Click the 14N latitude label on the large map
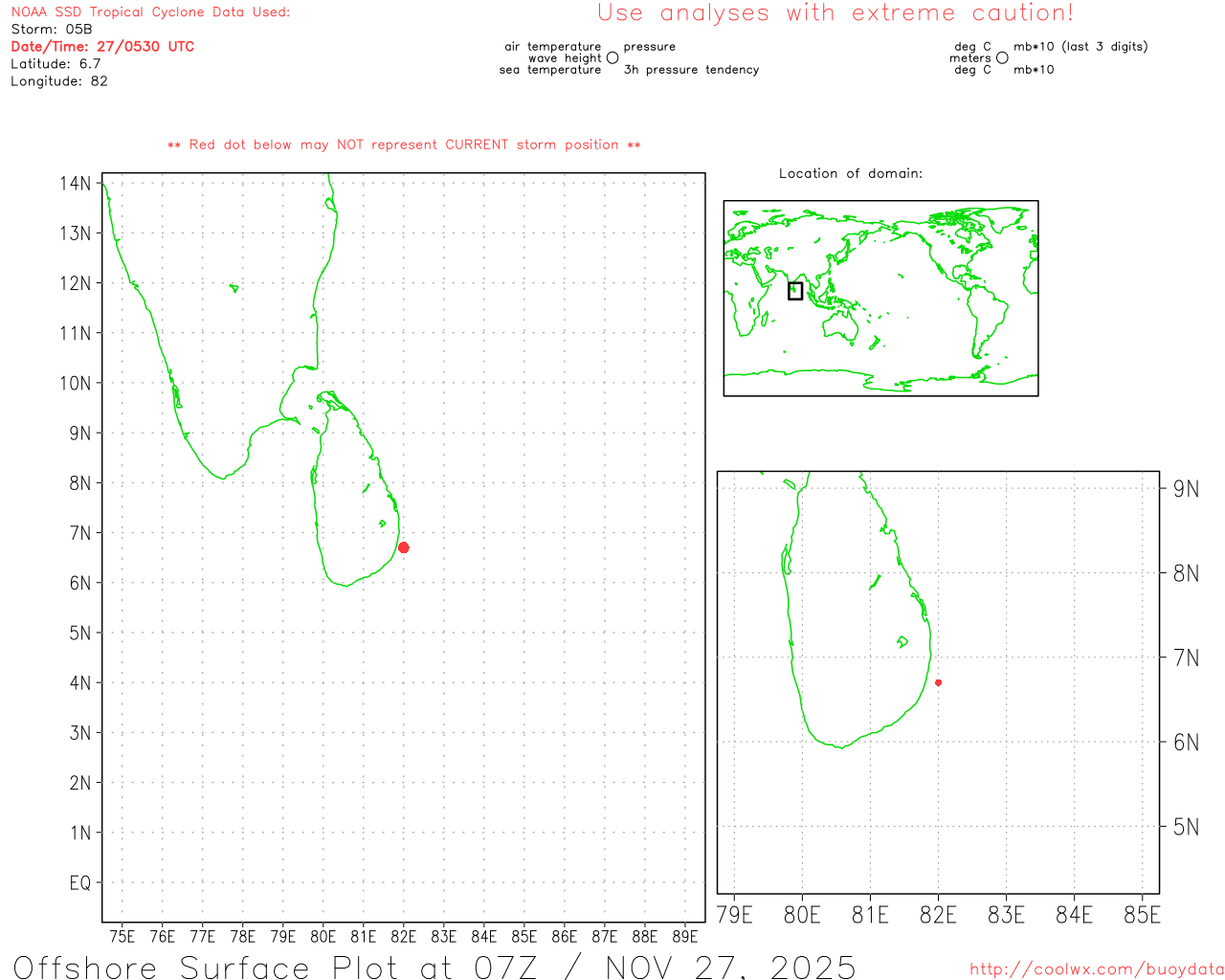The width and height of the screenshot is (1225, 980). (x=76, y=184)
